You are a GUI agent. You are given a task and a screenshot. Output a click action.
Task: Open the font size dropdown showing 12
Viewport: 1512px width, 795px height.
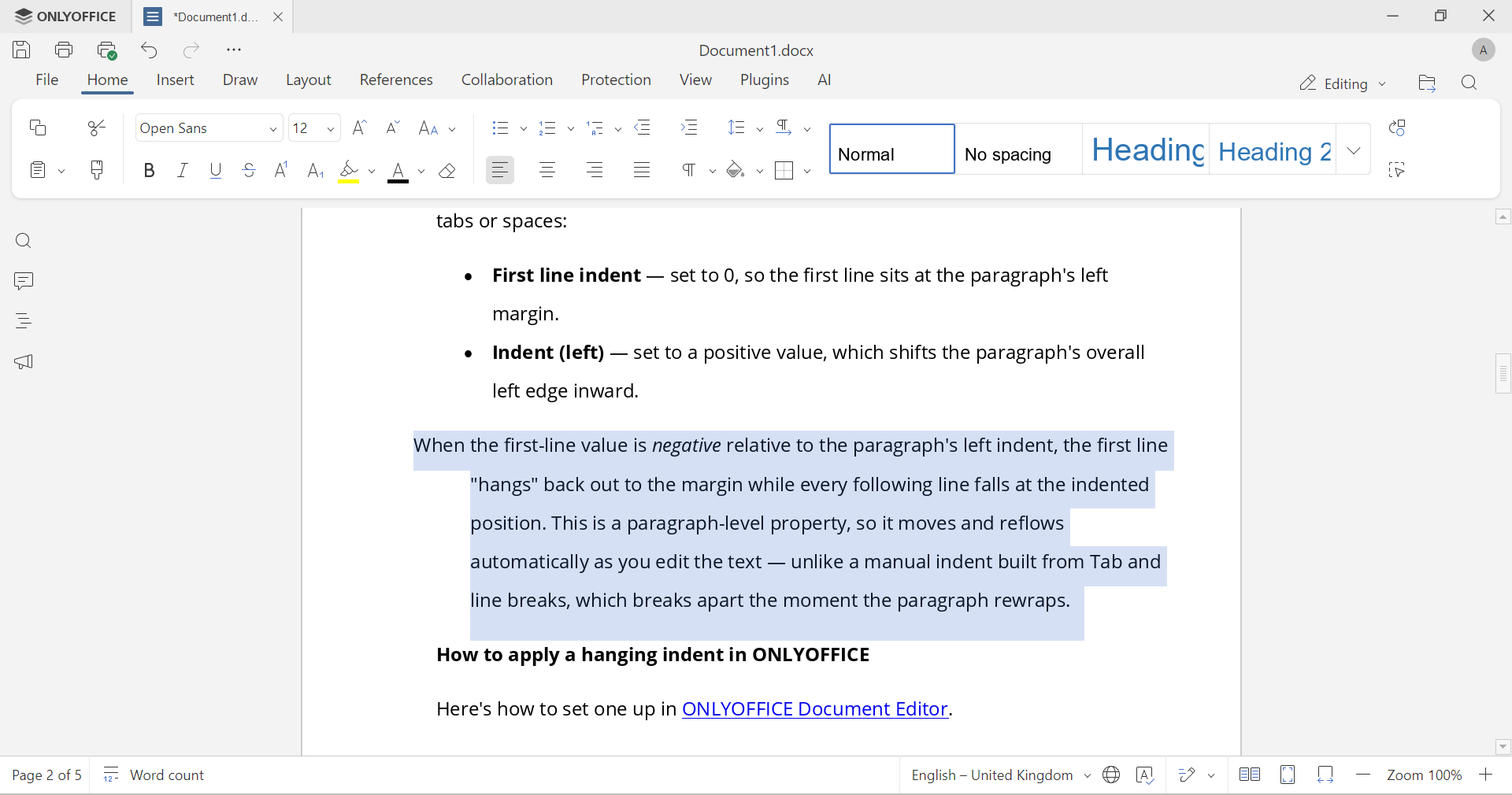tap(331, 129)
